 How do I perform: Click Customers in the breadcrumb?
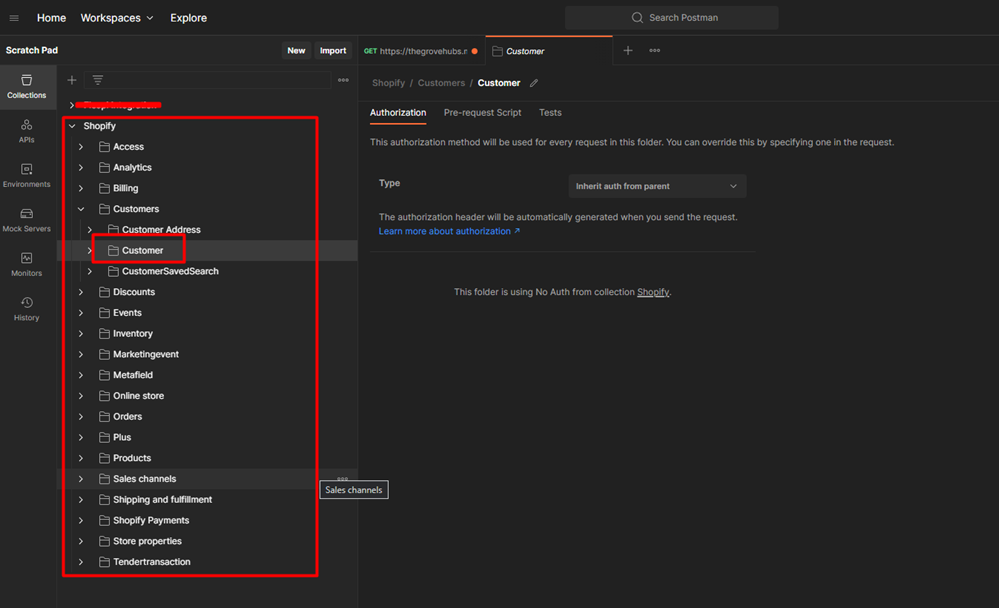[442, 83]
